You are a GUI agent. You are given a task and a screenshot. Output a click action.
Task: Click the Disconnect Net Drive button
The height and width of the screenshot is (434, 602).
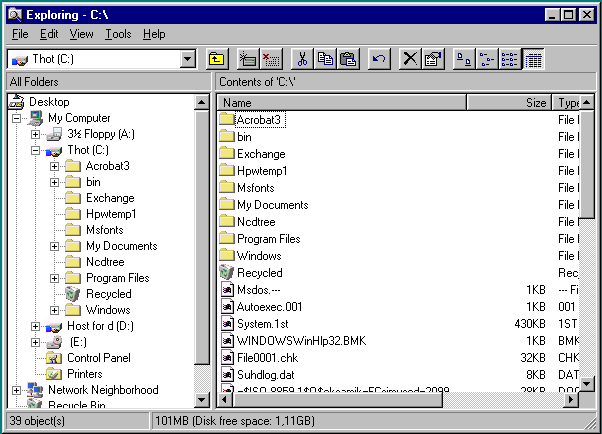271,59
